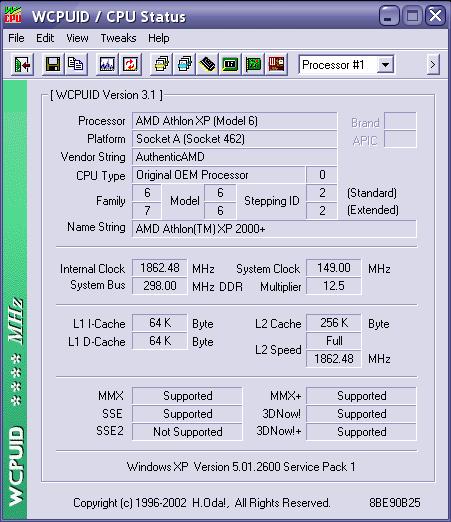Open the View menu
Image resolution: width=451 pixels, height=522 pixels.
(x=77, y=38)
